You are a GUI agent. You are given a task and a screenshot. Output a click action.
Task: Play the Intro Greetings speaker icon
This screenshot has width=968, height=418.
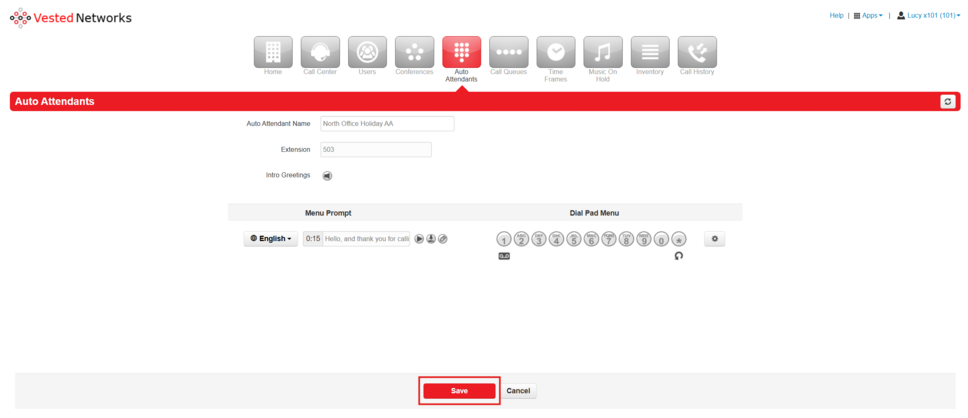click(327, 176)
